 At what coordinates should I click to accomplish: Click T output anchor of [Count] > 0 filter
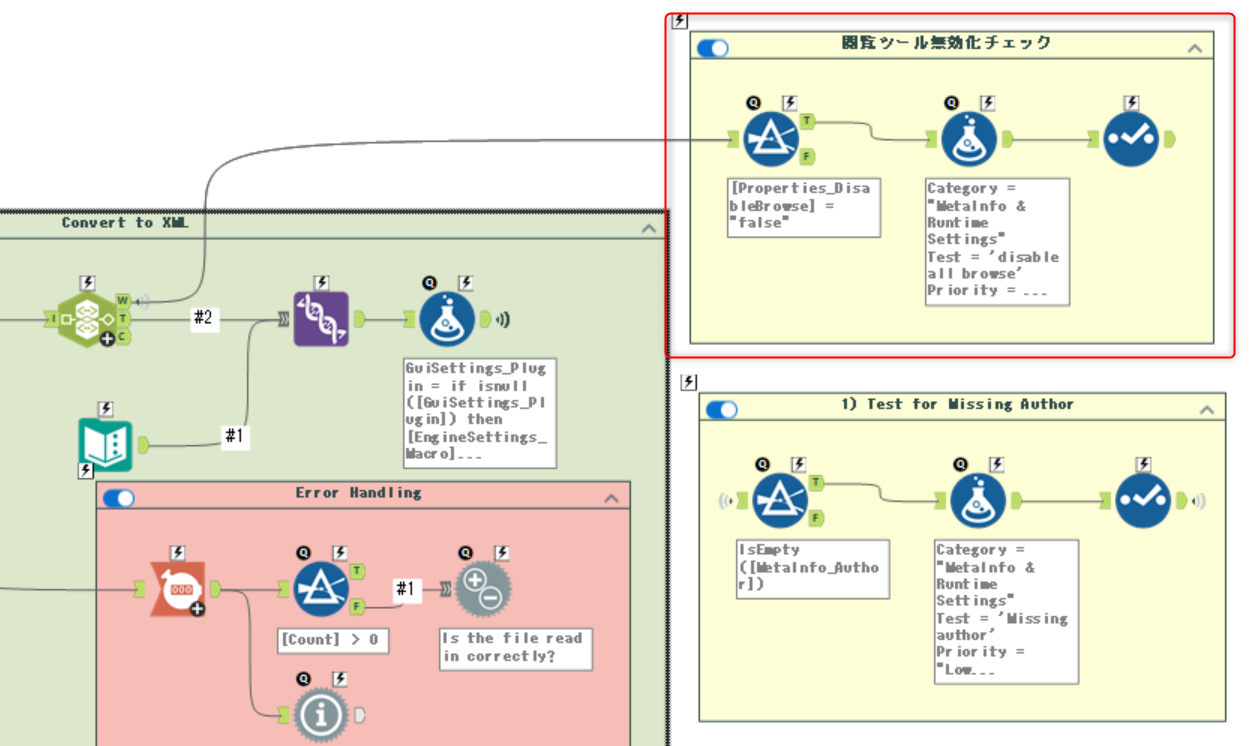[x=358, y=570]
